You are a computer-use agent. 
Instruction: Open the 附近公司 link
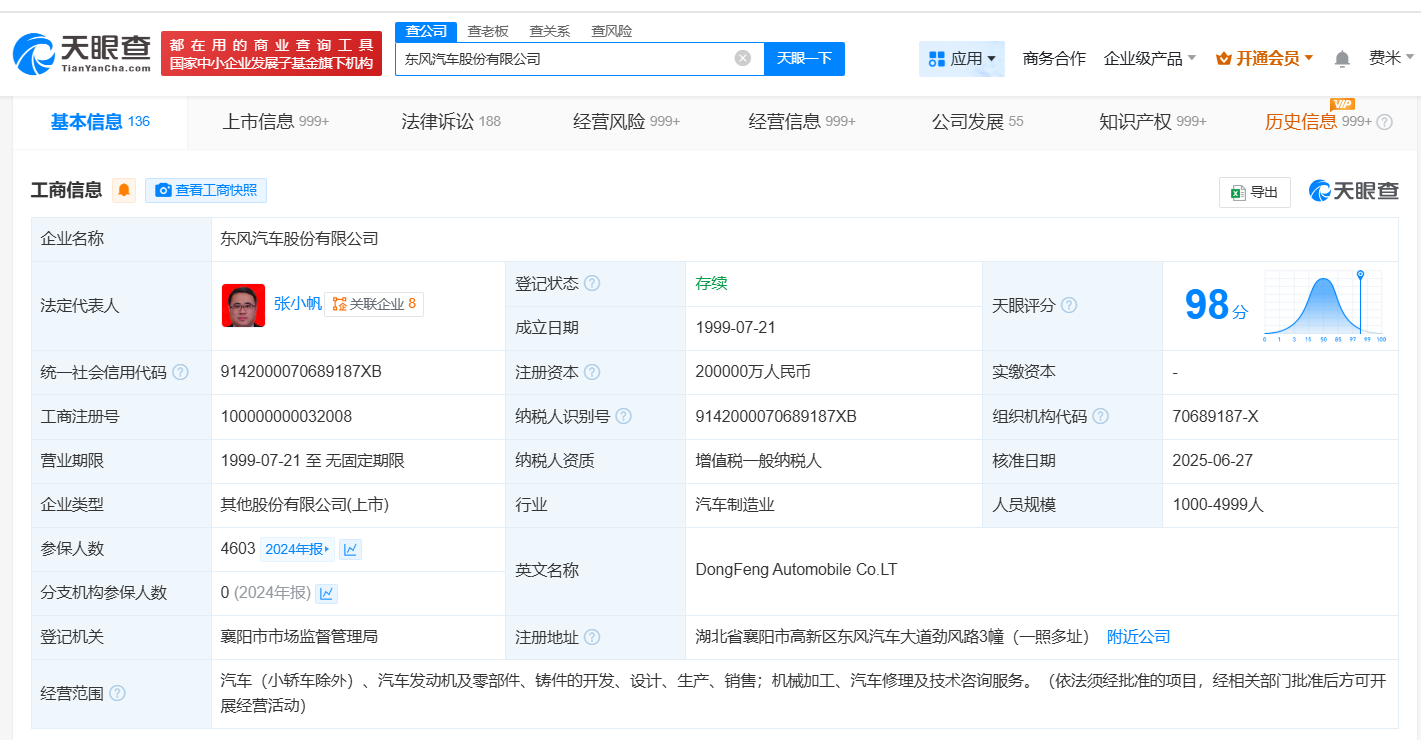(1138, 637)
